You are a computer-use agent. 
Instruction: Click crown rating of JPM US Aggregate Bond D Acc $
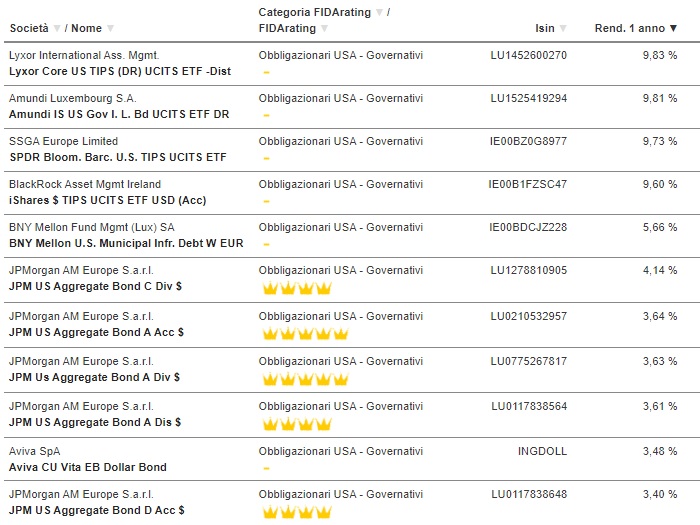pyautogui.click(x=297, y=512)
